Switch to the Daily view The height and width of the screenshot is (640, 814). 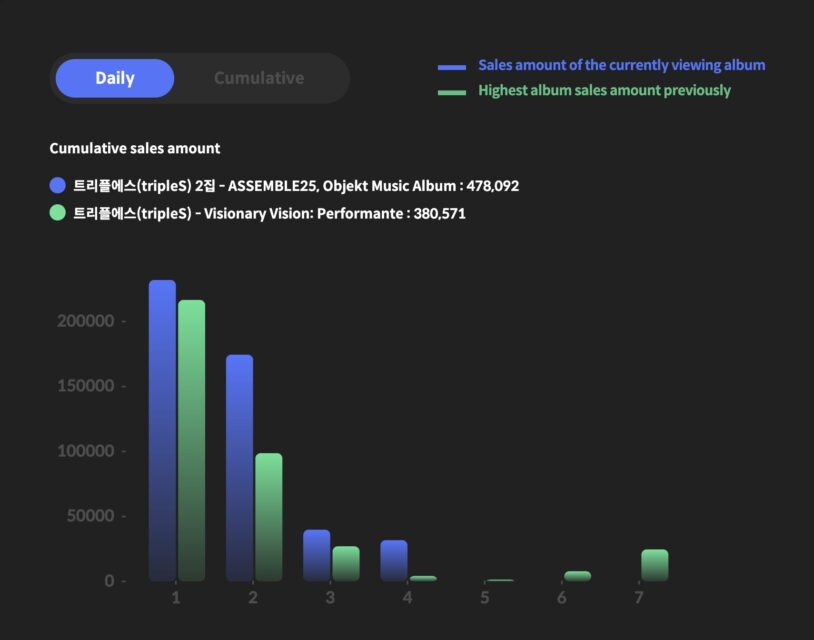115,78
